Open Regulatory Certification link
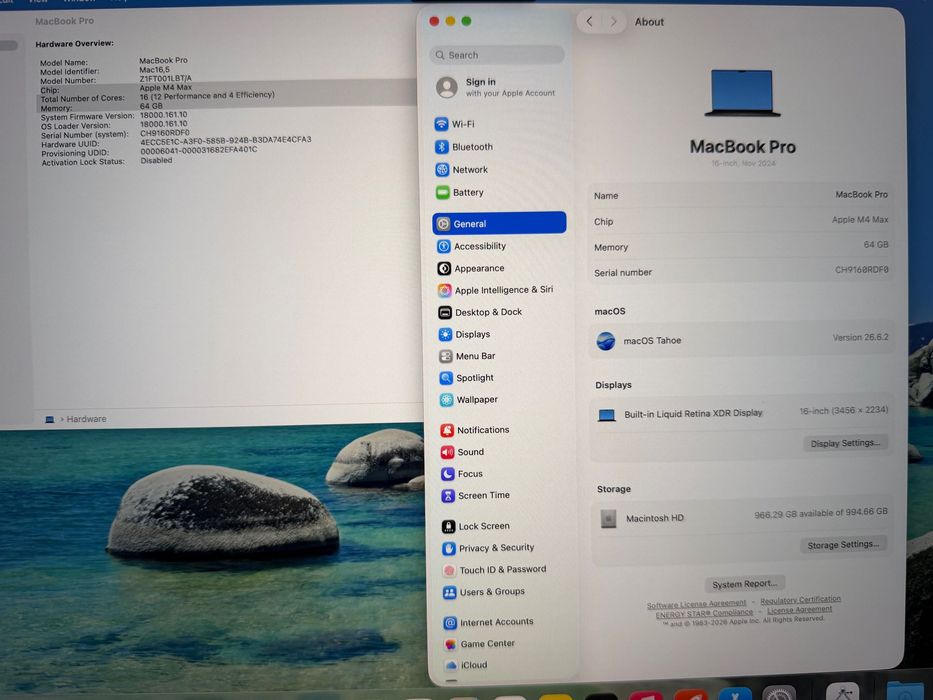The width and height of the screenshot is (933, 700). pos(800,600)
